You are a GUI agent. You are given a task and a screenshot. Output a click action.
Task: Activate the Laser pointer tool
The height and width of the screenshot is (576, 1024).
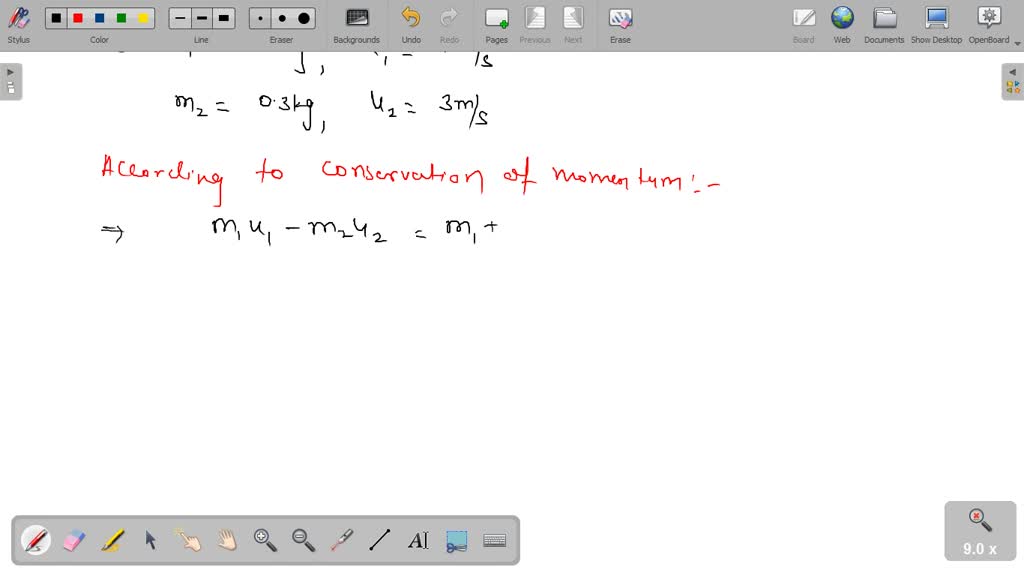point(340,540)
